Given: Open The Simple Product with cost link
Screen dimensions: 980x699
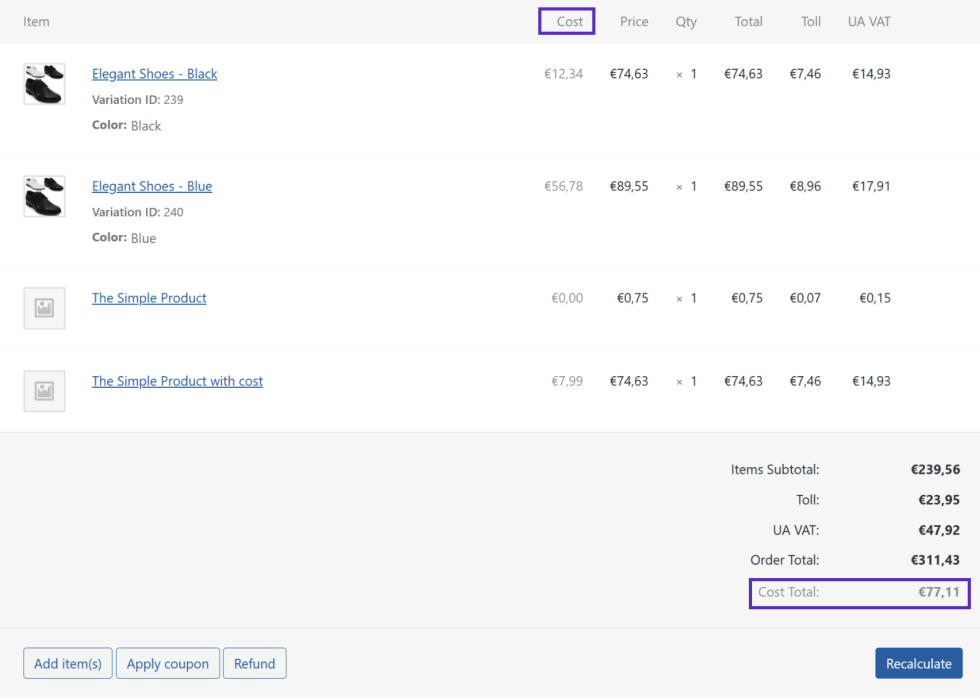Looking at the screenshot, I should tap(177, 381).
